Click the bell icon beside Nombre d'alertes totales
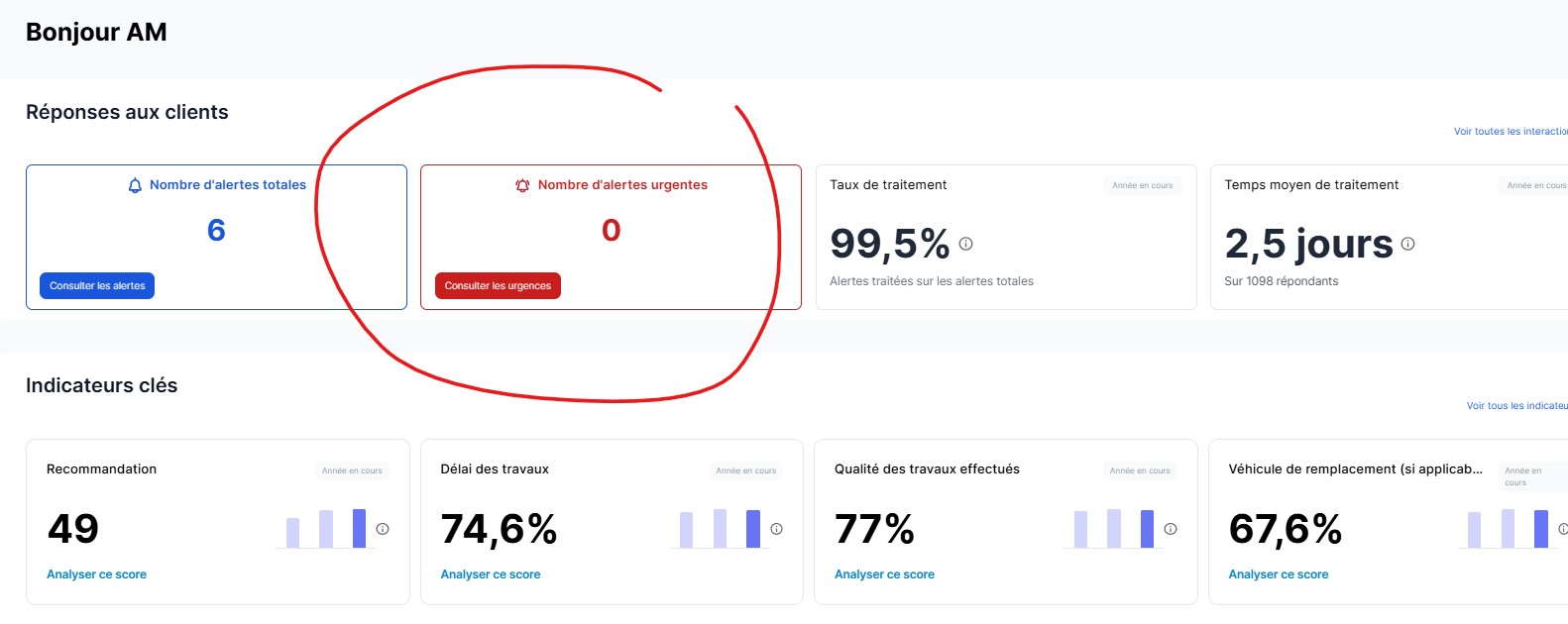The image size is (1568, 624). click(x=135, y=185)
